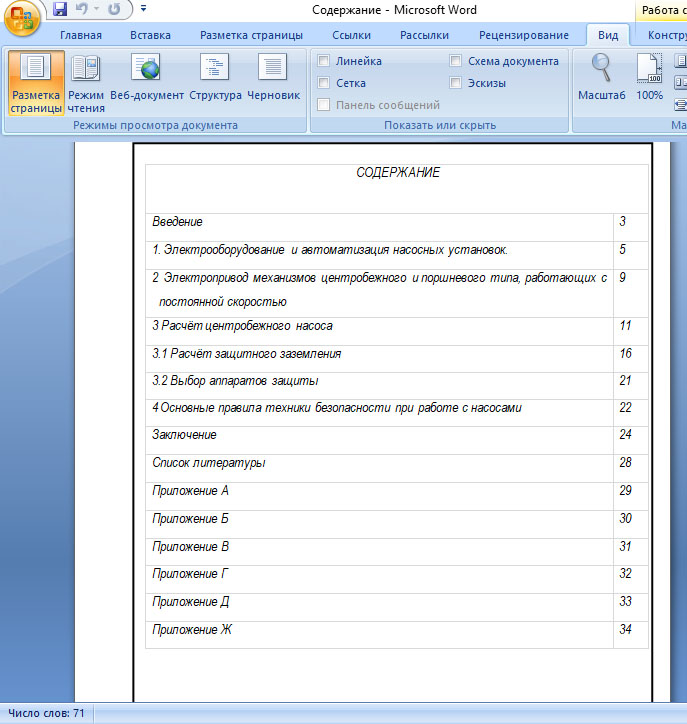Expand the quick access toolbar customize arrow

click(143, 10)
